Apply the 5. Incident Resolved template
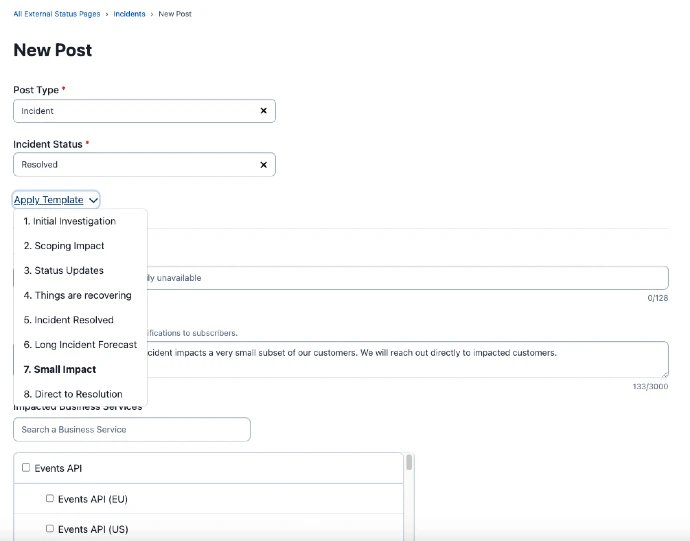The width and height of the screenshot is (690, 541). point(81,320)
